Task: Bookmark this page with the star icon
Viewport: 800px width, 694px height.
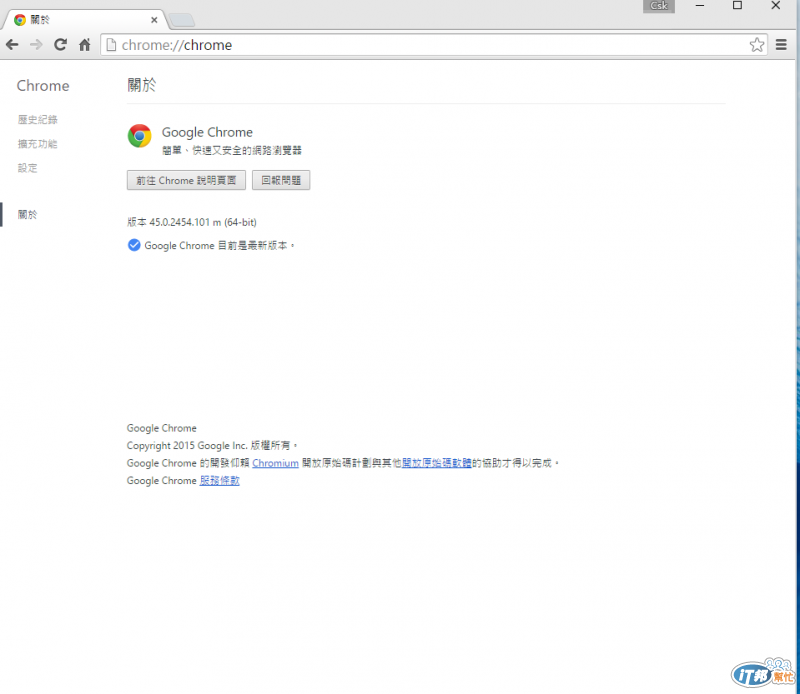Action: coord(757,45)
